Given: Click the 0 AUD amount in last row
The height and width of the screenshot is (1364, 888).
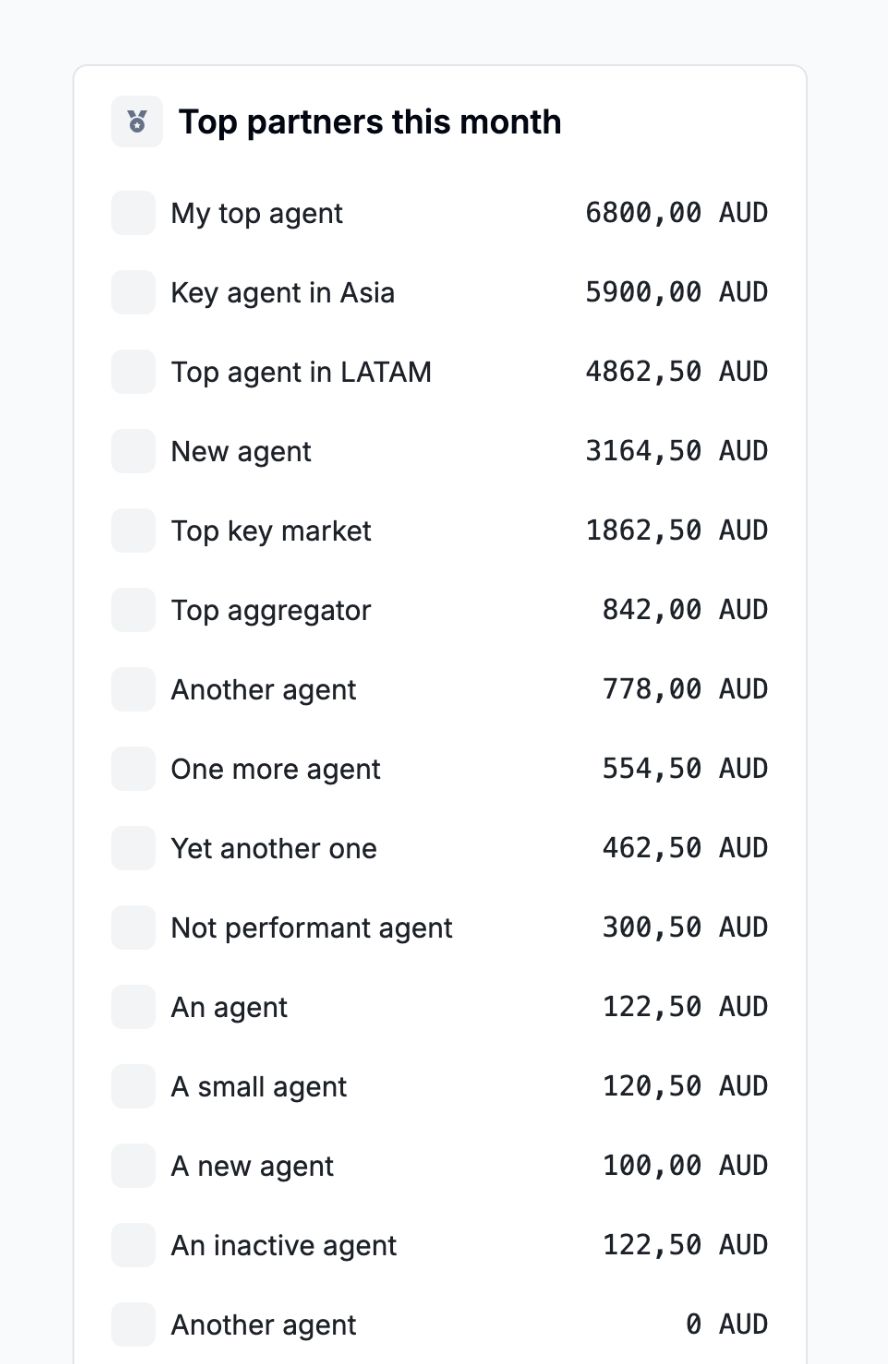Looking at the screenshot, I should coord(727,1325).
